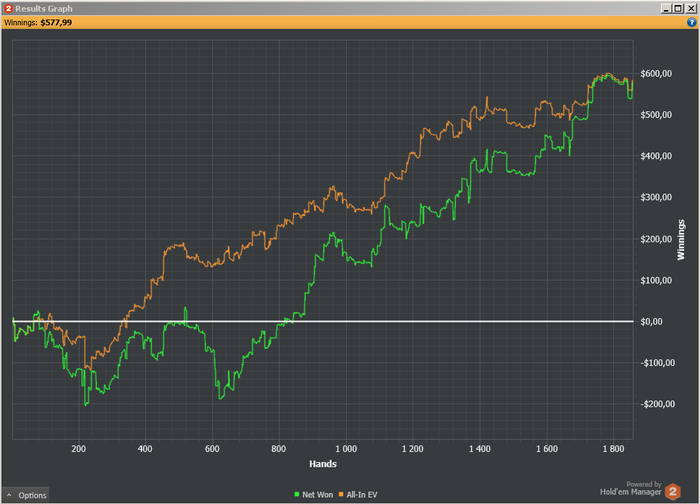
Task: Click the 1 000 hands axis label
Action: 346,449
